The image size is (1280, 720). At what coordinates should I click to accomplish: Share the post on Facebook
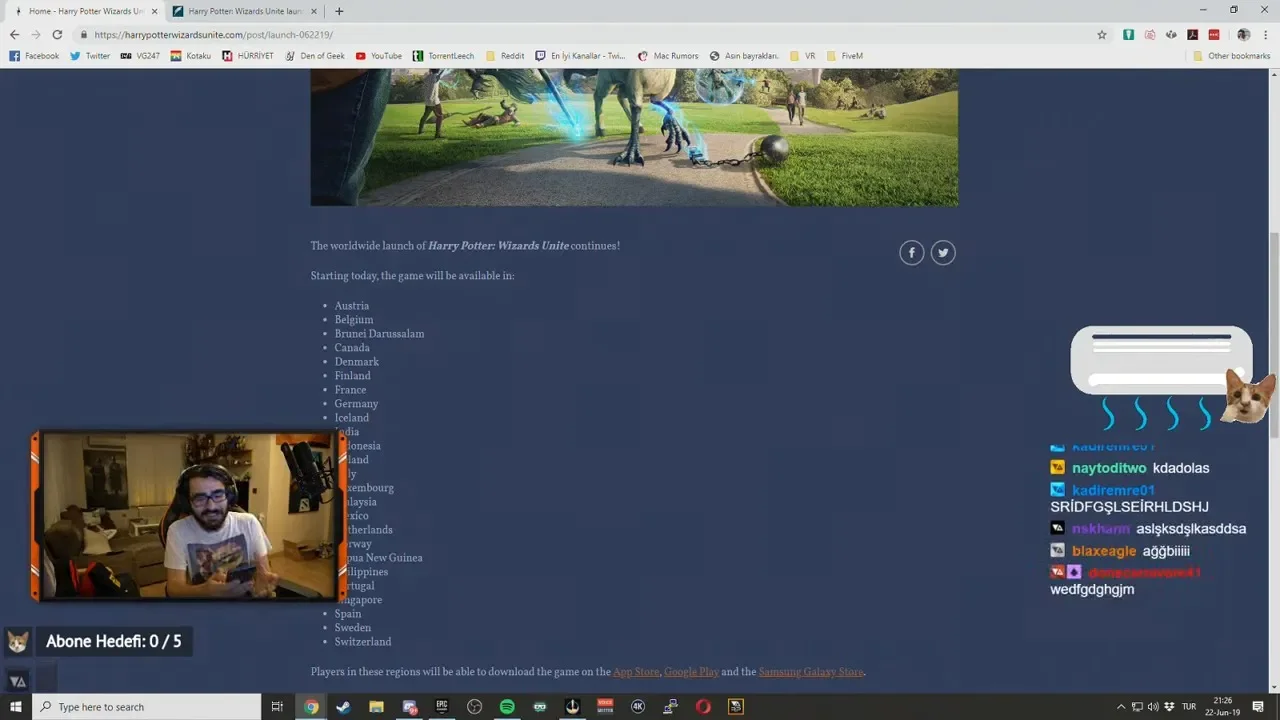click(911, 253)
